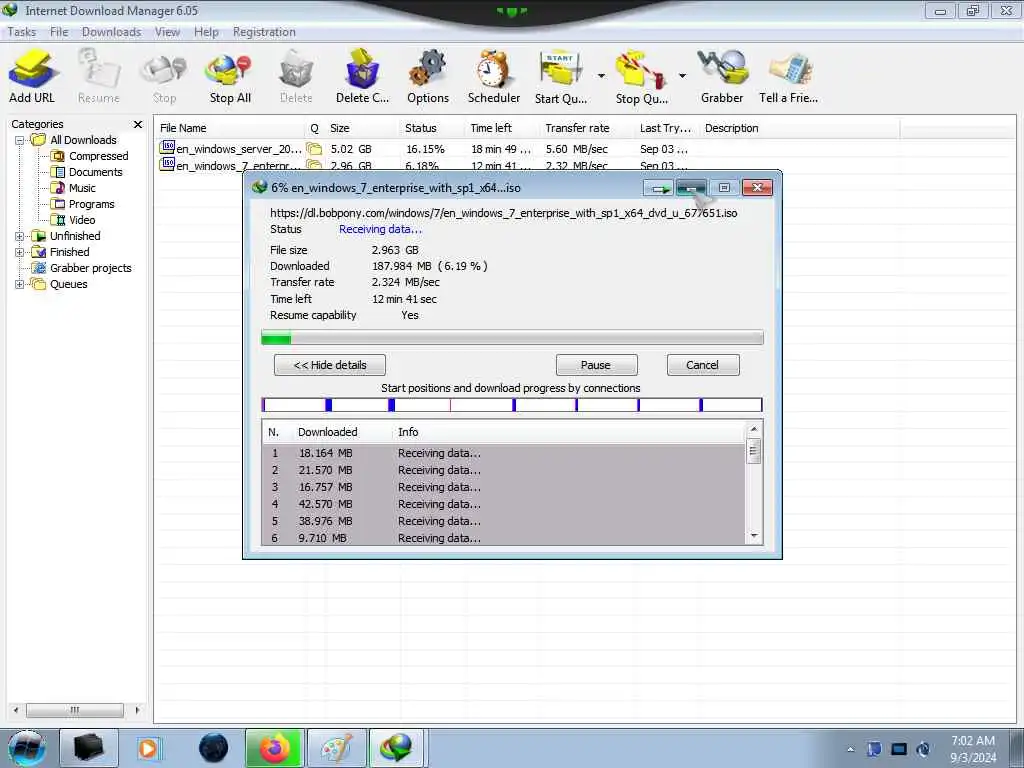
Task: Open Paint from the taskbar
Action: (336, 748)
